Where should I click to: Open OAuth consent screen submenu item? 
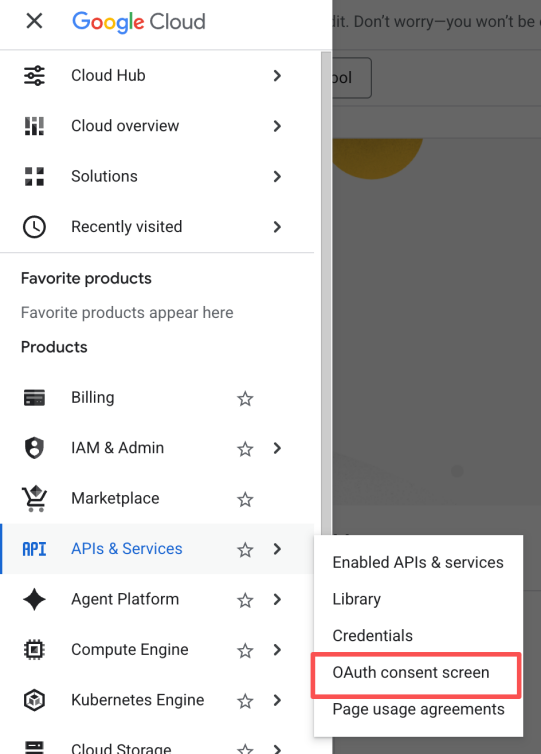418,672
